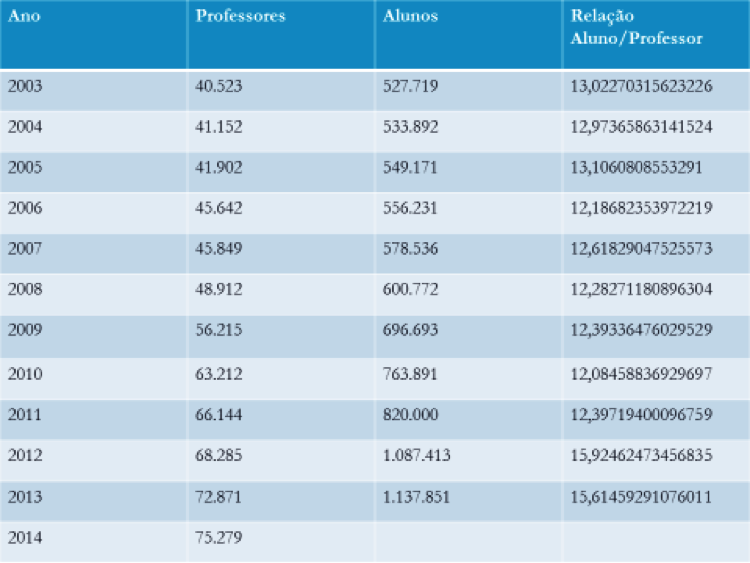The height and width of the screenshot is (563, 750).
Task: Click the 75.279 professors cell
Action: pos(219,537)
